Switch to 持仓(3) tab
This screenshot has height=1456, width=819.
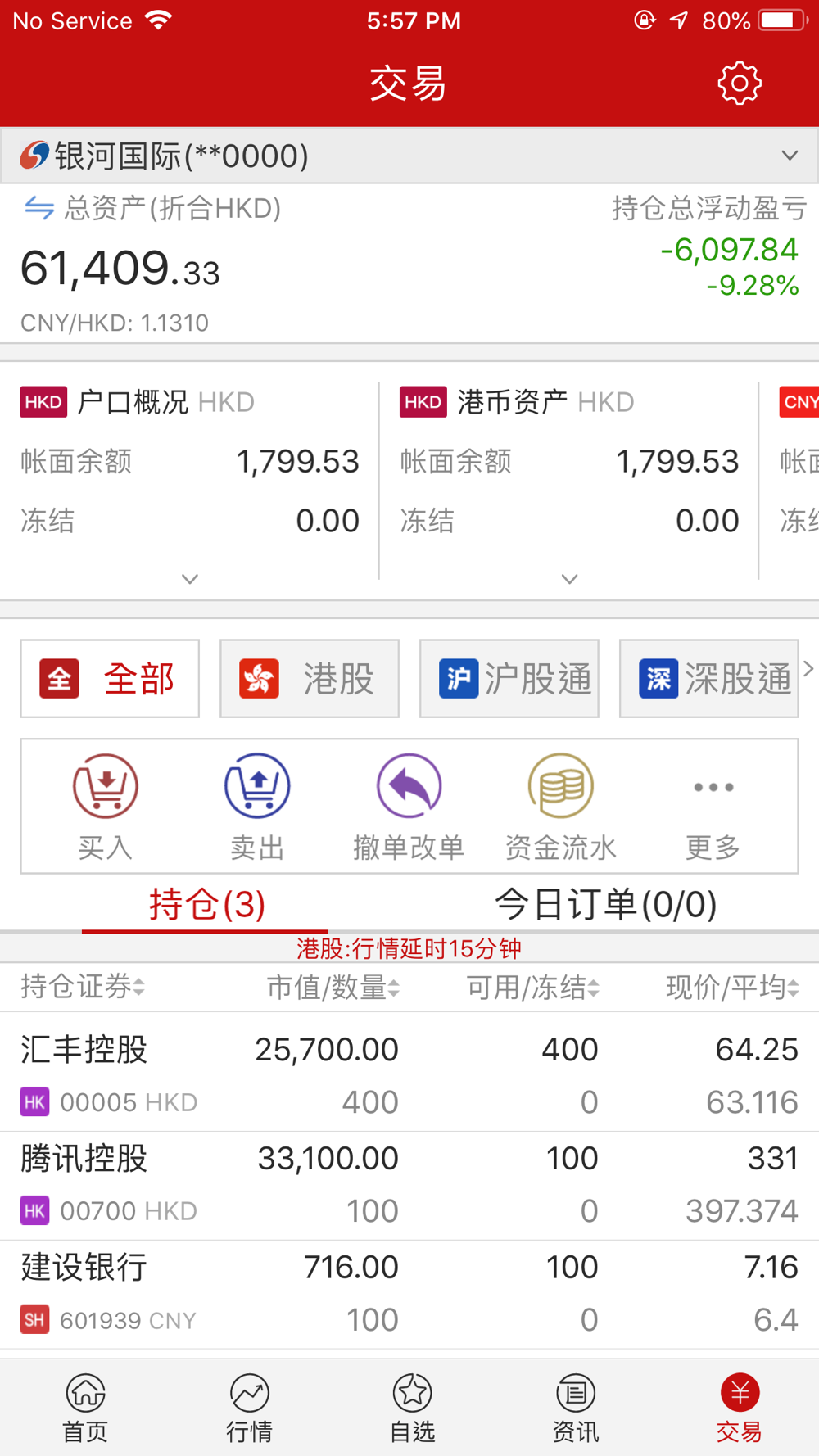click(206, 905)
